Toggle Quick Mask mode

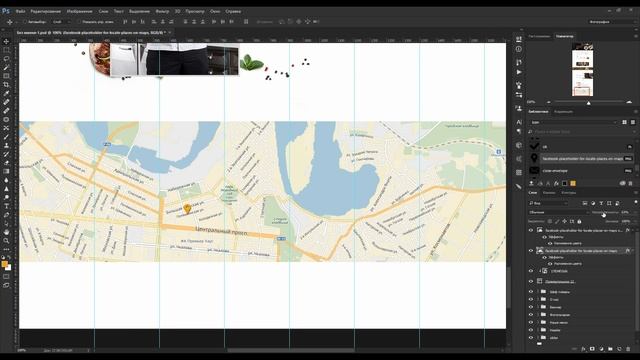tap(6, 277)
